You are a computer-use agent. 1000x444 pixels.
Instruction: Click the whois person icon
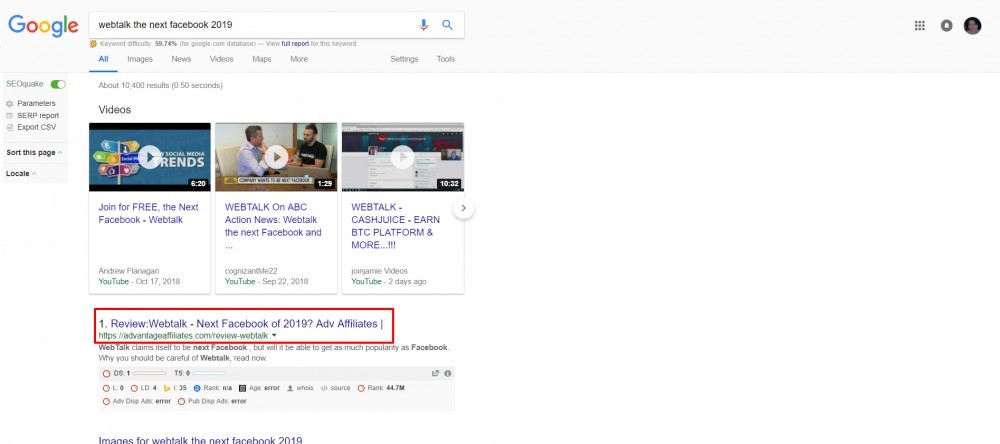click(x=290, y=388)
